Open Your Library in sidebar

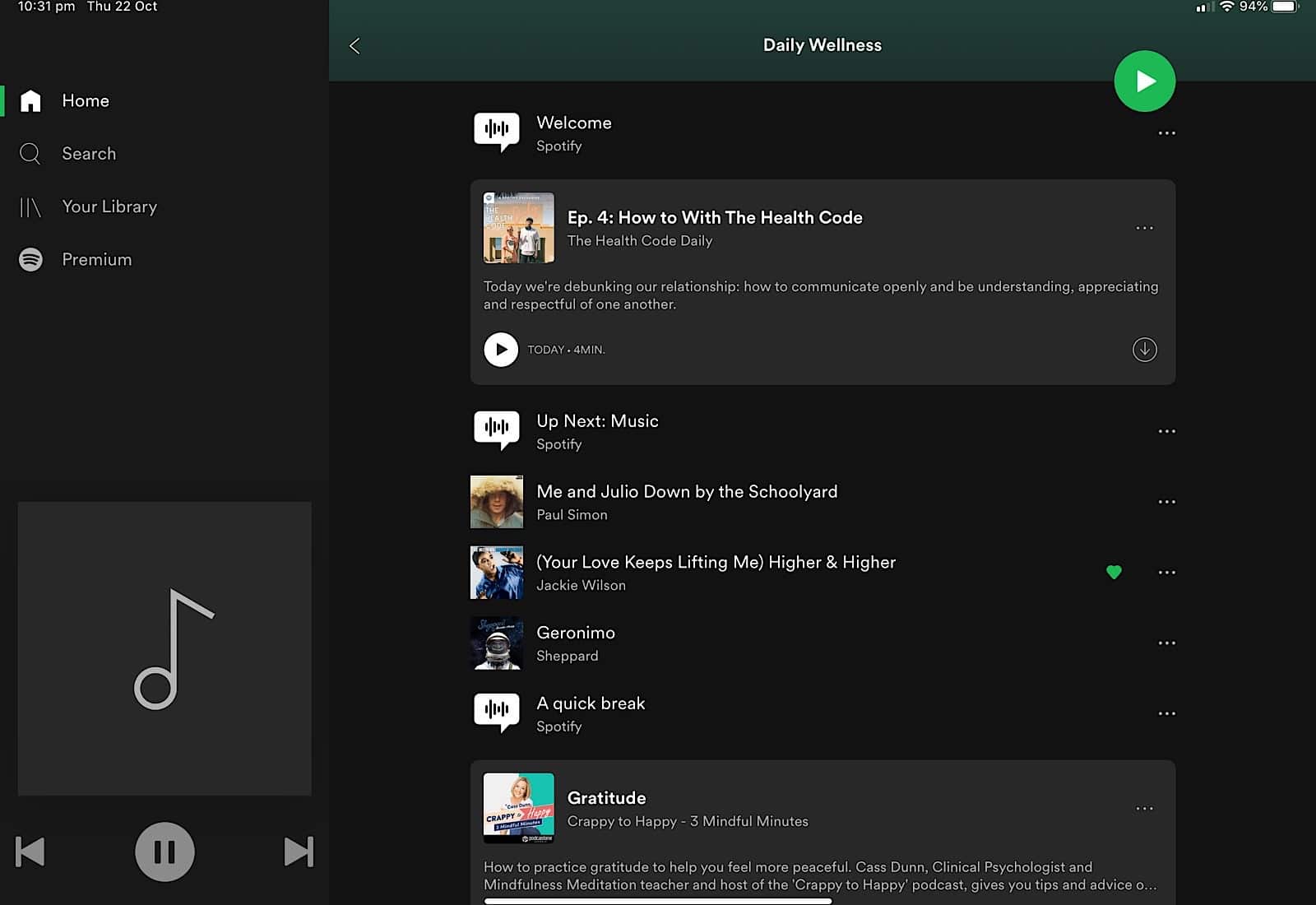coord(109,207)
